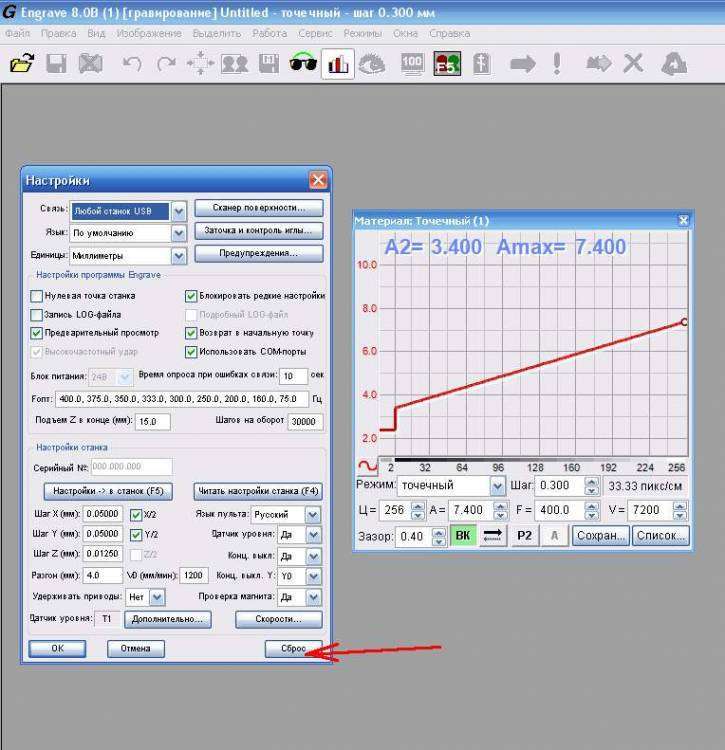Image resolution: width=725 pixels, height=750 pixels.
Task: Enable the Нулевая точка станка checkbox
Action: pyautogui.click(x=37, y=296)
